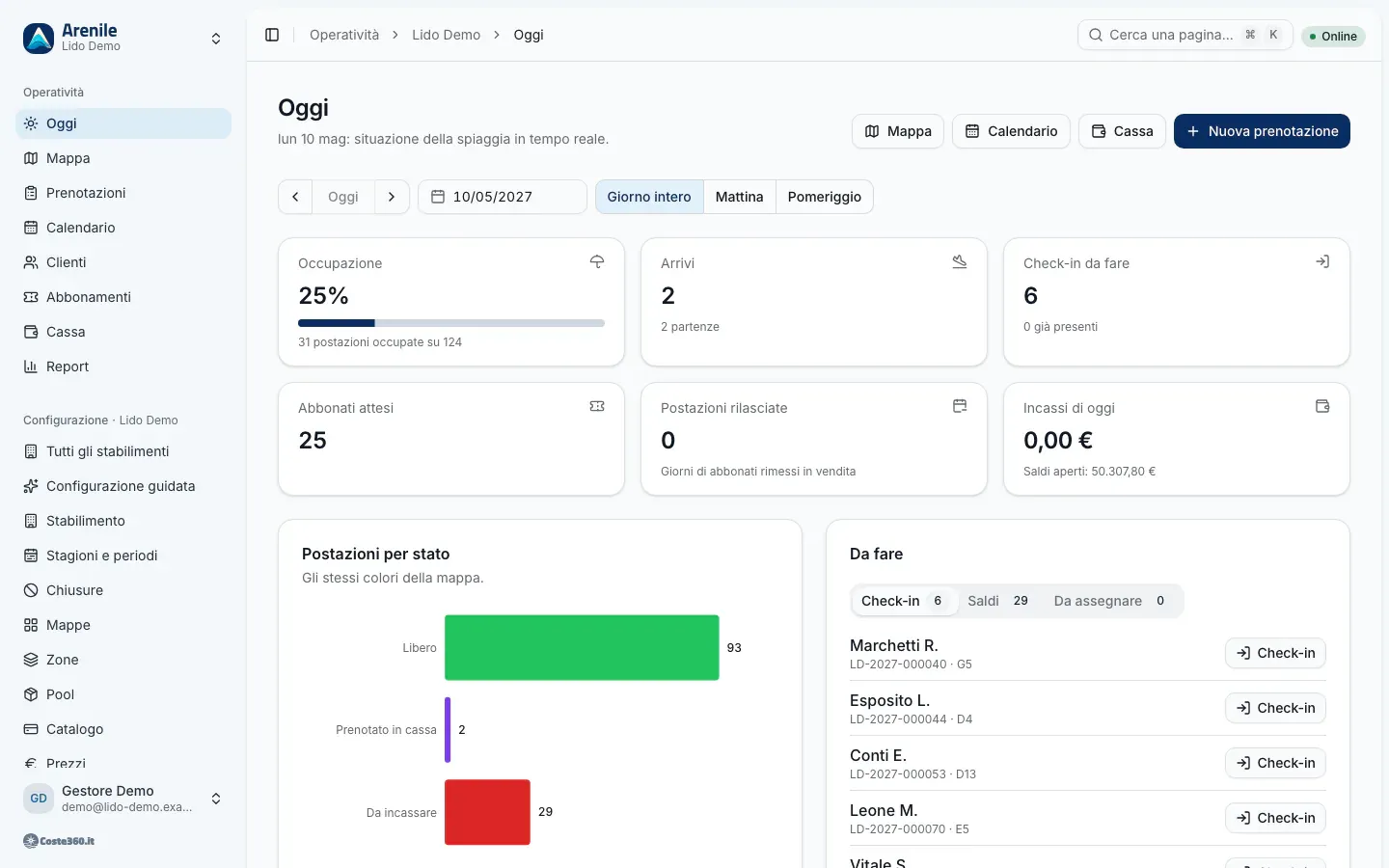The height and width of the screenshot is (868, 1389).
Task: Switch to the Saldi tab
Action: (998, 601)
